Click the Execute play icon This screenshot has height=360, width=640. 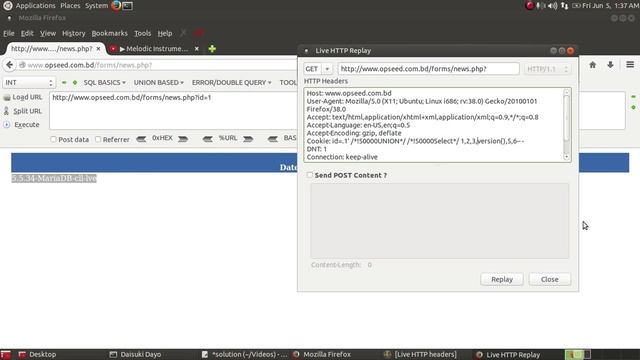7,125
